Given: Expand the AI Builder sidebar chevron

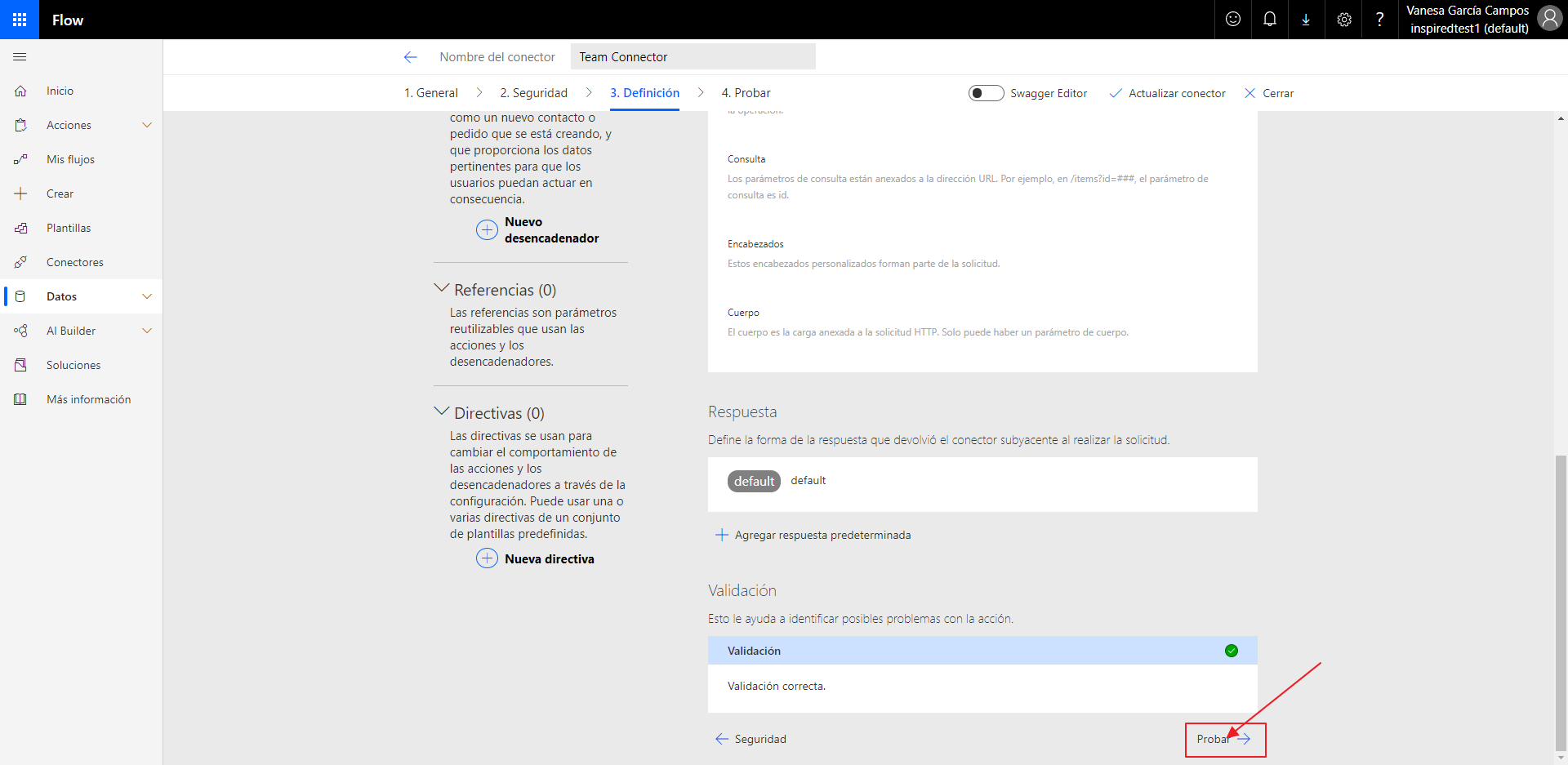Looking at the screenshot, I should pyautogui.click(x=147, y=331).
